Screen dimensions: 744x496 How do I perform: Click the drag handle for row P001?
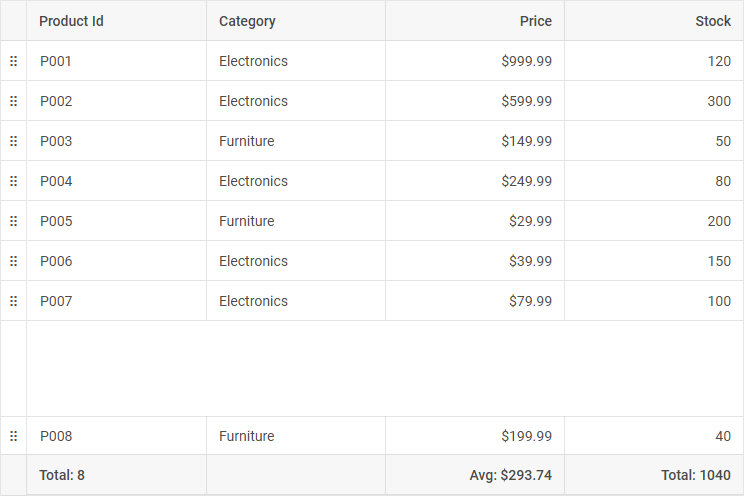pos(13,61)
